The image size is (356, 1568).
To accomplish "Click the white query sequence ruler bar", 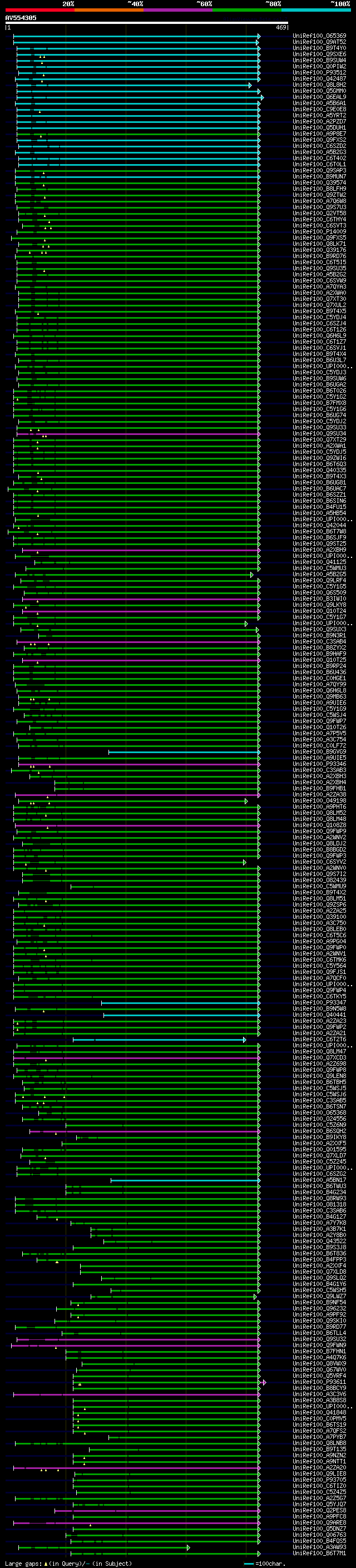I will pos(147,22).
